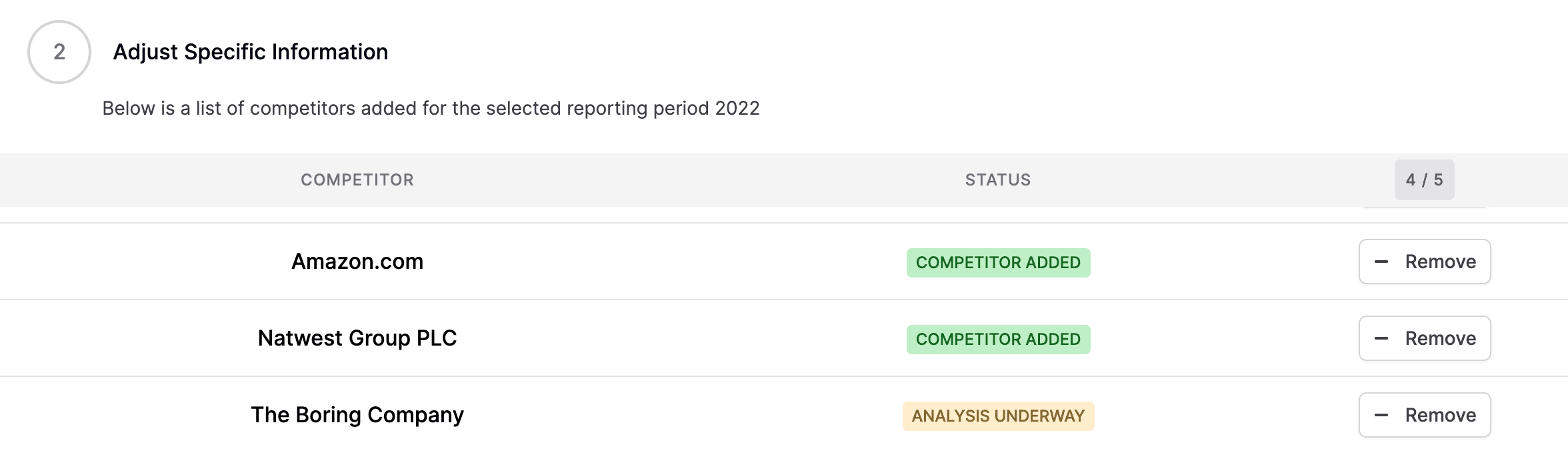1568x463 pixels.
Task: Select the Amazon.com competitor name
Action: point(357,262)
